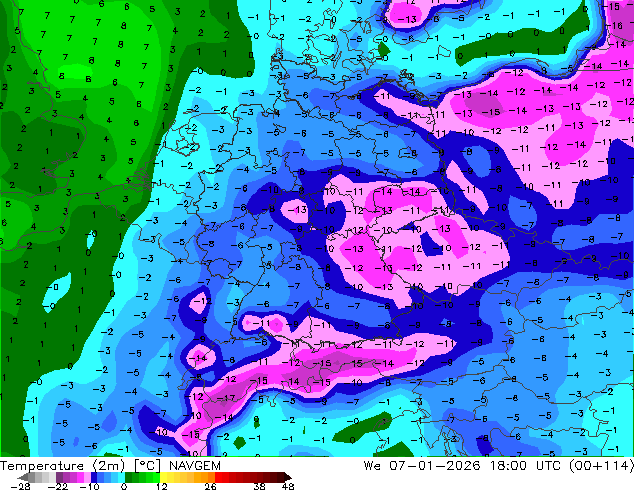
Task: Click the '-28' legend scale label
Action: click(20, 486)
